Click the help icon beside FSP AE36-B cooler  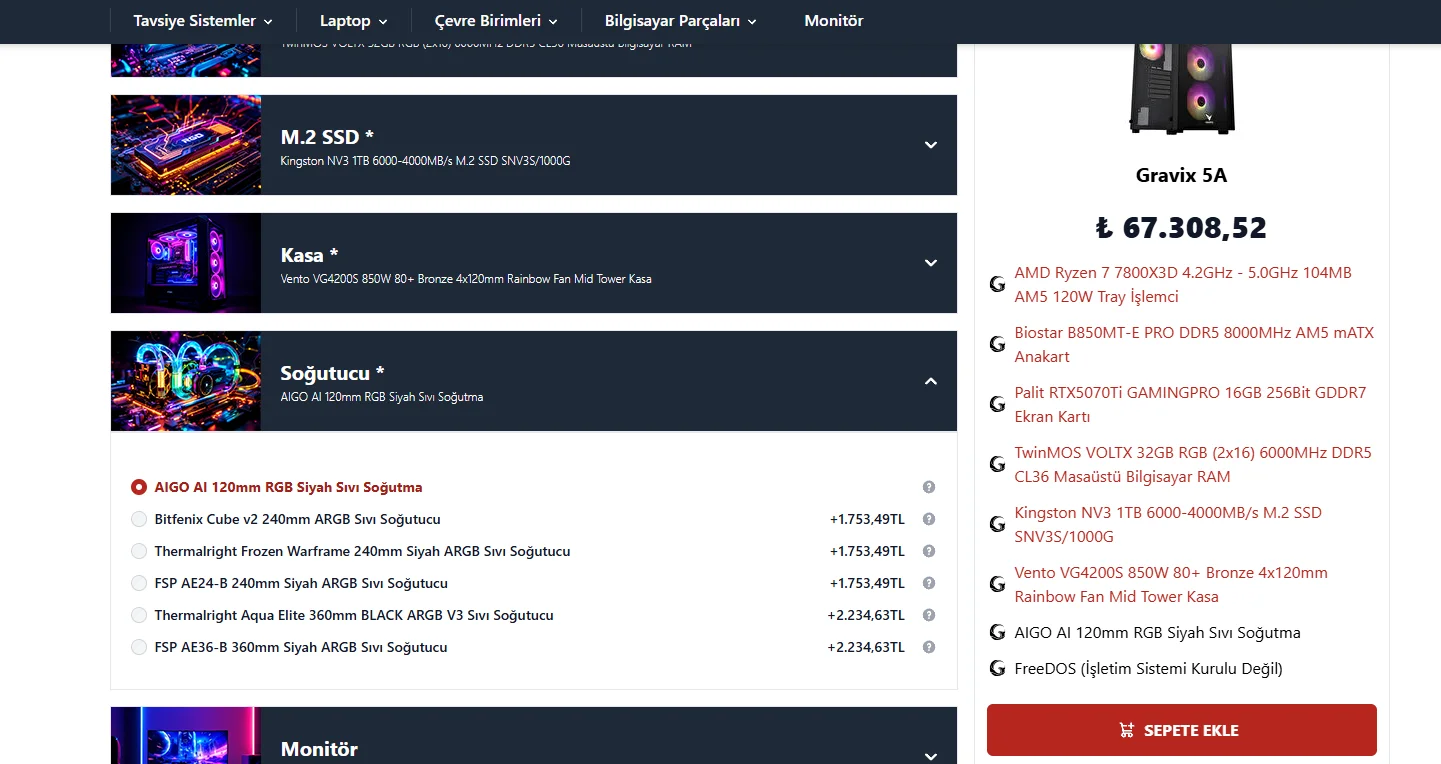(928, 647)
